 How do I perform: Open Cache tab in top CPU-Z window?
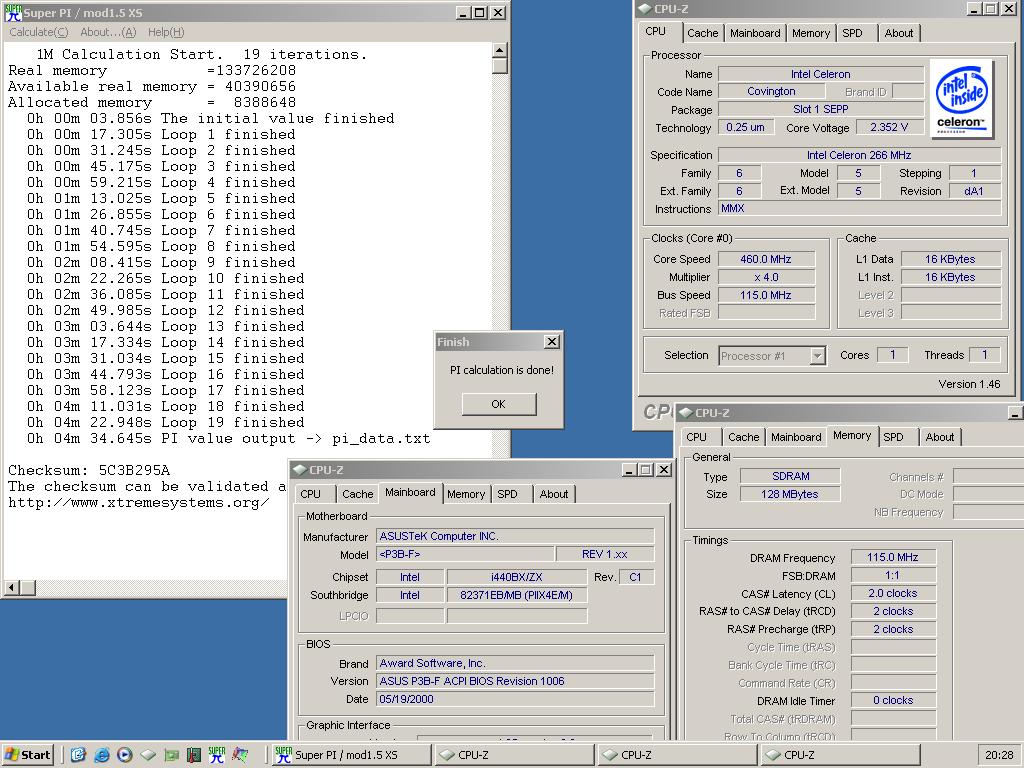(x=703, y=33)
